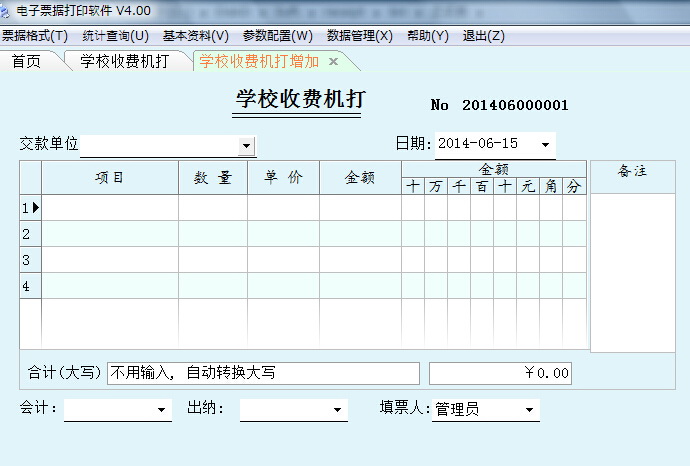Viewport: 690px width, 466px height.
Task: Switch to the 首页 tab
Action: pyautogui.click(x=26, y=61)
